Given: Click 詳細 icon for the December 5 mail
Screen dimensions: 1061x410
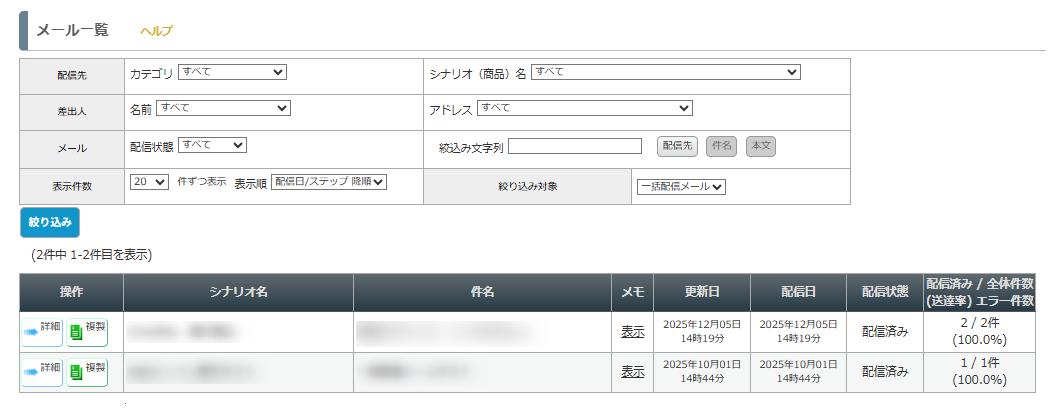Looking at the screenshot, I should (x=42, y=330).
